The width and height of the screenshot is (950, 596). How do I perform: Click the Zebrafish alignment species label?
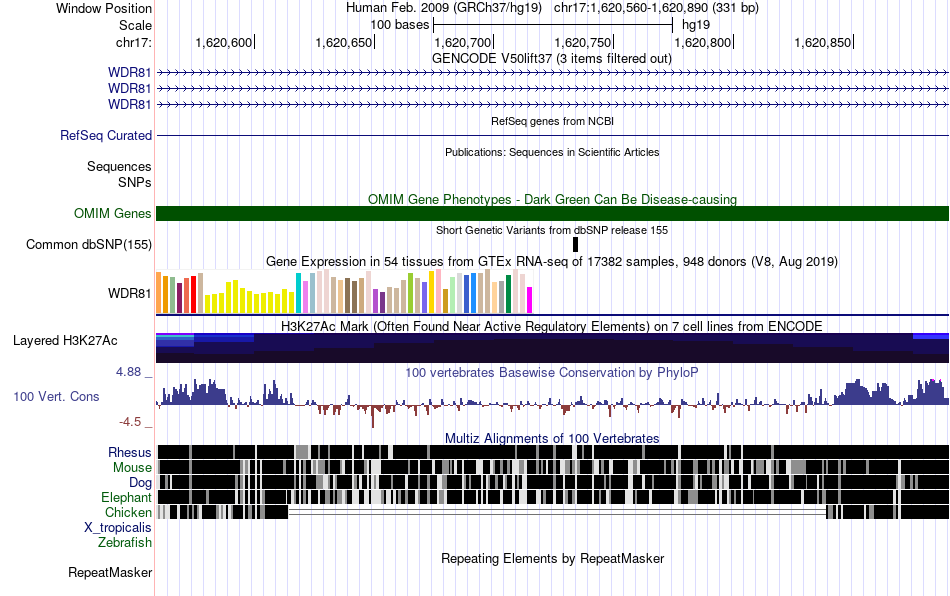(x=125, y=542)
